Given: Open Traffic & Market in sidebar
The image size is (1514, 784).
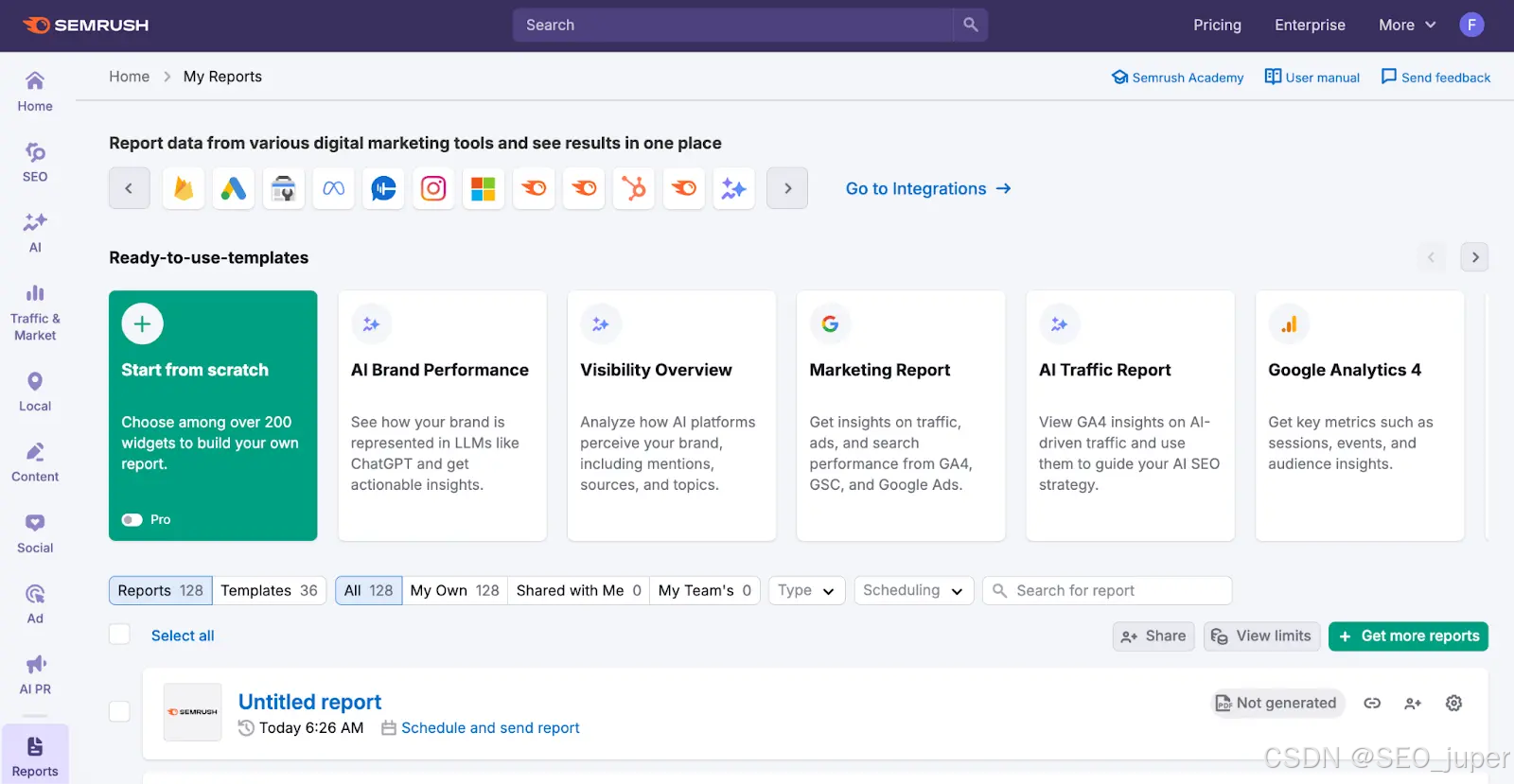Looking at the screenshot, I should [x=35, y=313].
